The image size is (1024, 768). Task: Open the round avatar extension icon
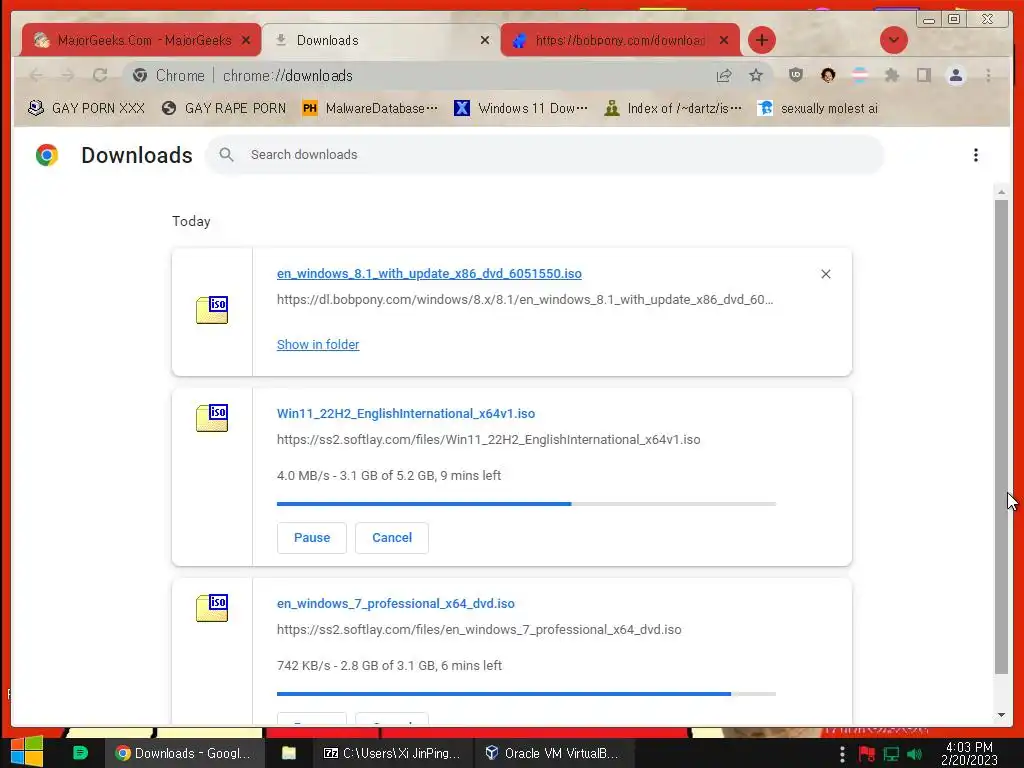(x=828, y=75)
